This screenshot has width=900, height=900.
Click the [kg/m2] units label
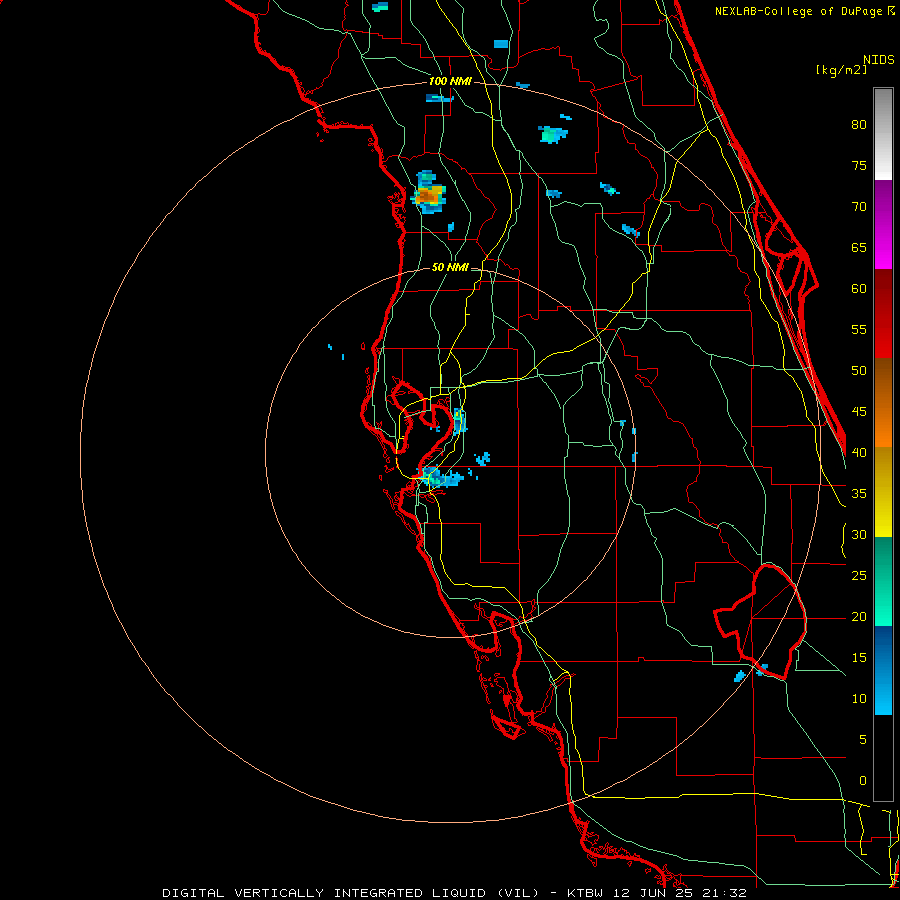click(x=841, y=70)
